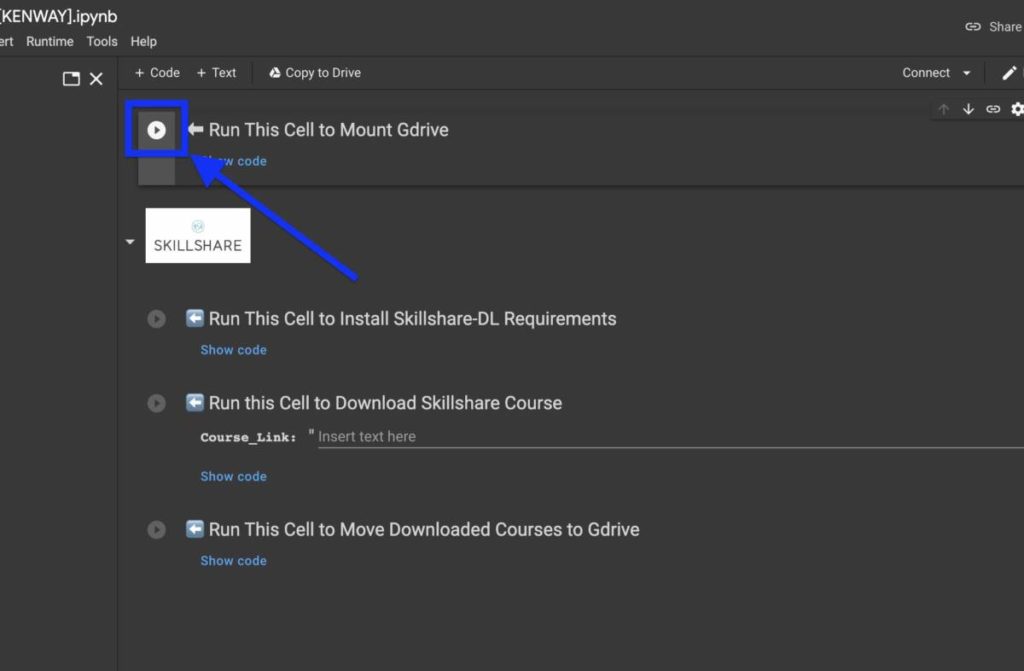Open the Tools menu
The image size is (1024, 671).
pyautogui.click(x=102, y=41)
